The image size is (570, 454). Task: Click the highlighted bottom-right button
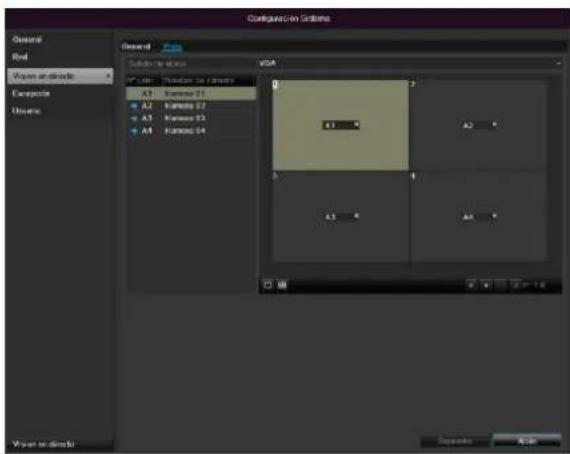pyautogui.click(x=527, y=441)
